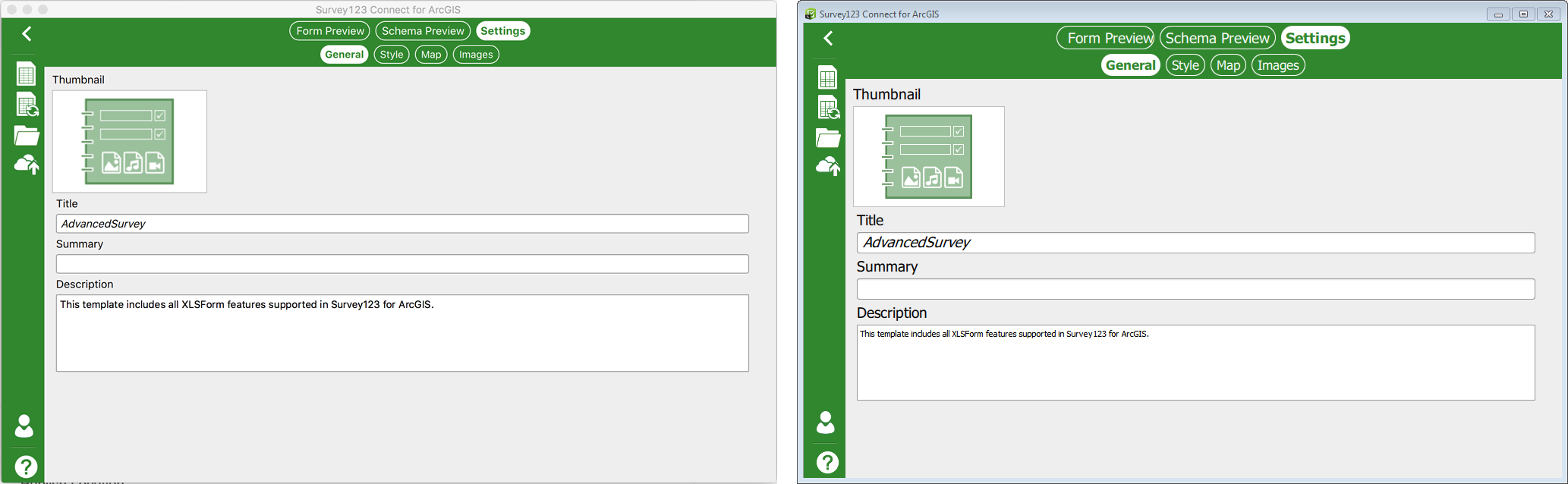Image resolution: width=1568 pixels, height=484 pixels.
Task: Open Style sub-tab in Windows window
Action: [1185, 65]
